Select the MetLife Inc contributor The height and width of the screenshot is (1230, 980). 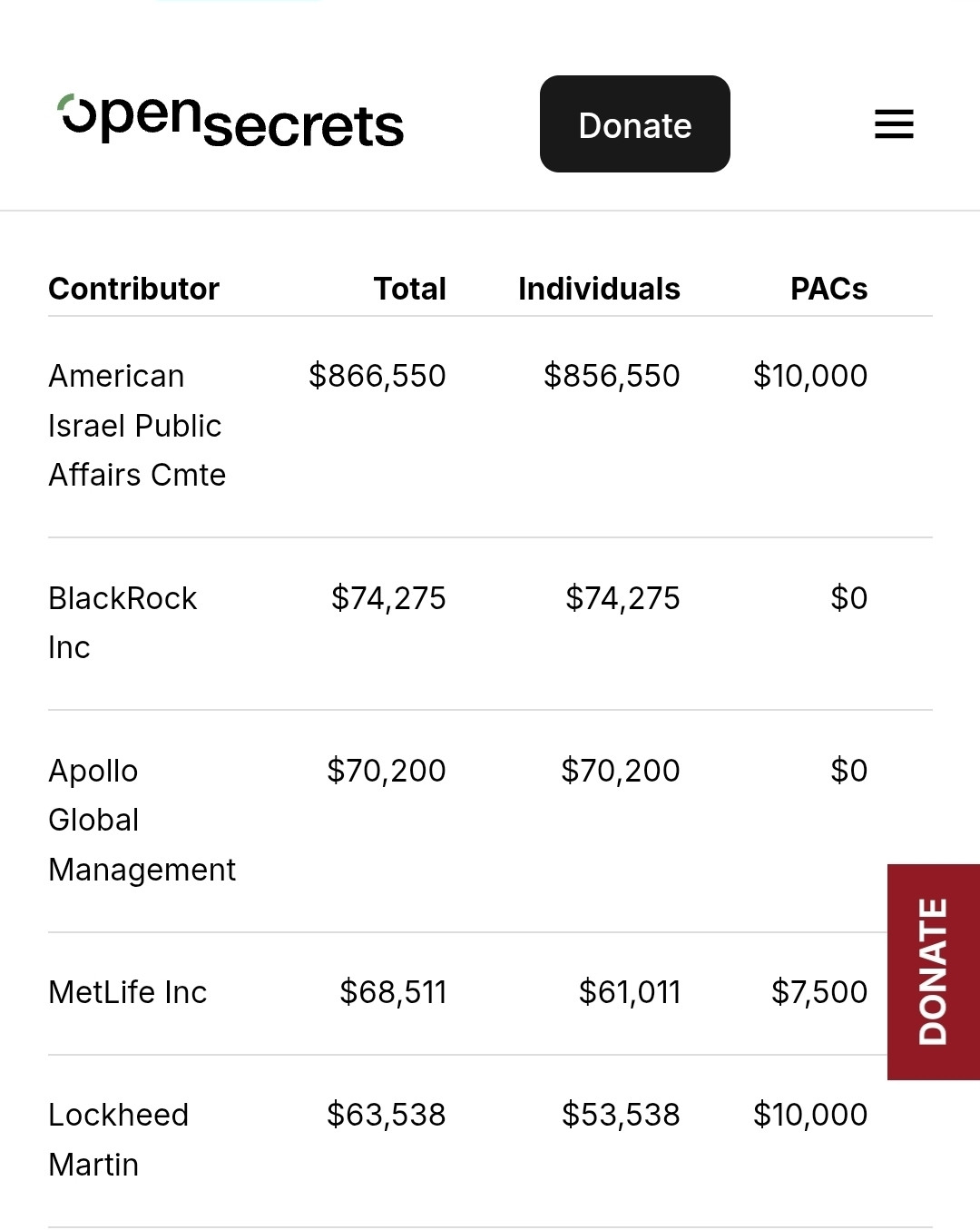coord(128,992)
